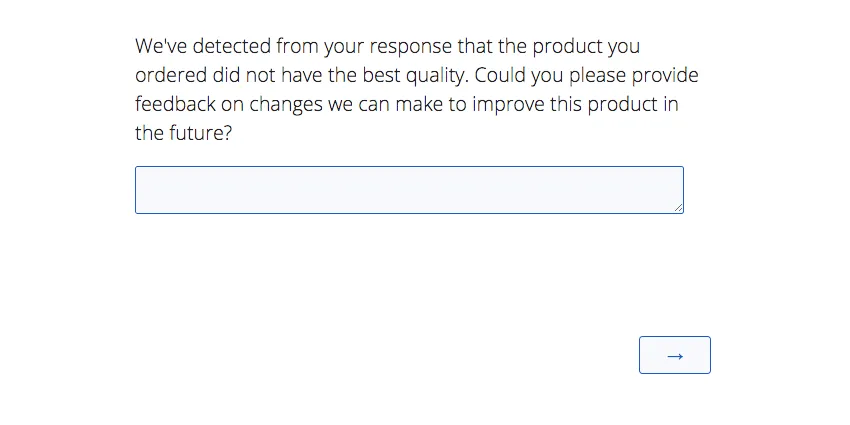Click the text area resize grip
850x425 pixels.
pyautogui.click(x=678, y=208)
